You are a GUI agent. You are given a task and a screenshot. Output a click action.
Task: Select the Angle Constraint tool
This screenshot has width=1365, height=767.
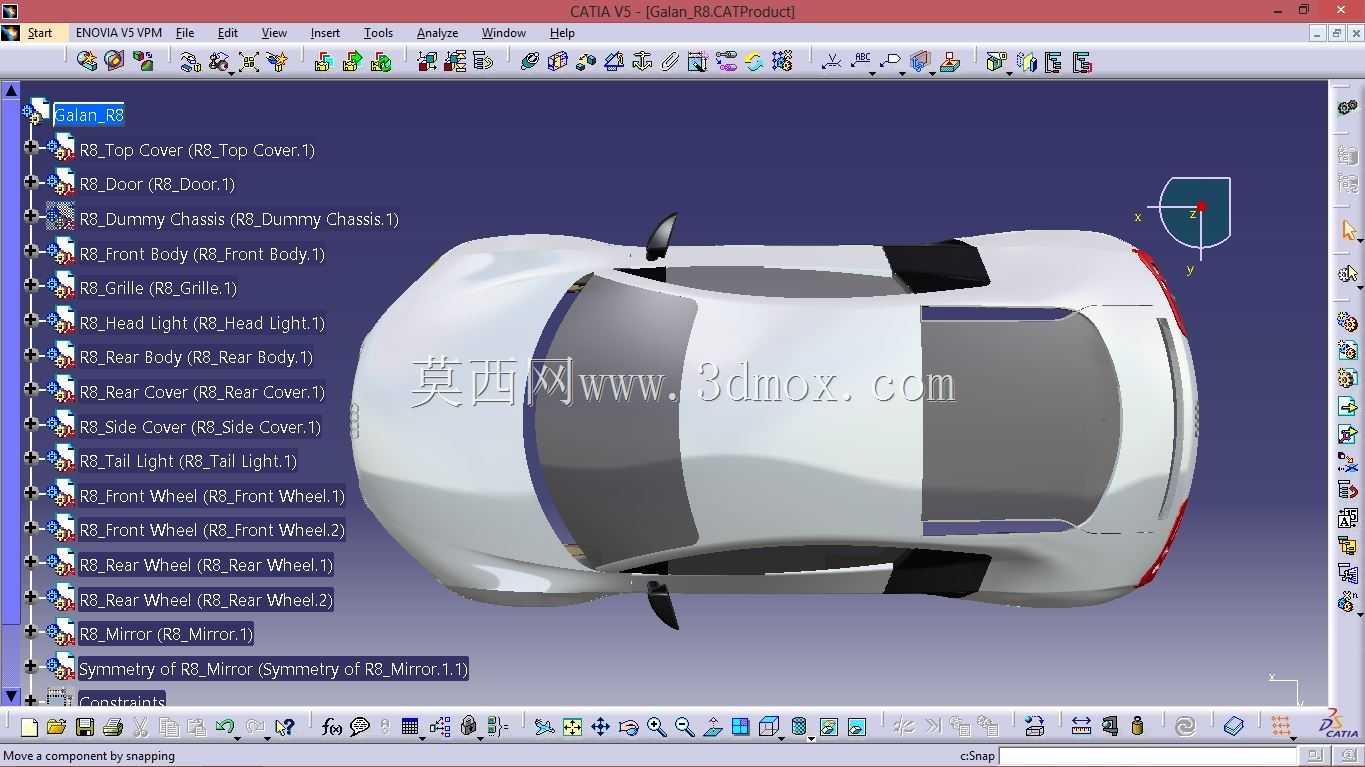click(x=614, y=62)
